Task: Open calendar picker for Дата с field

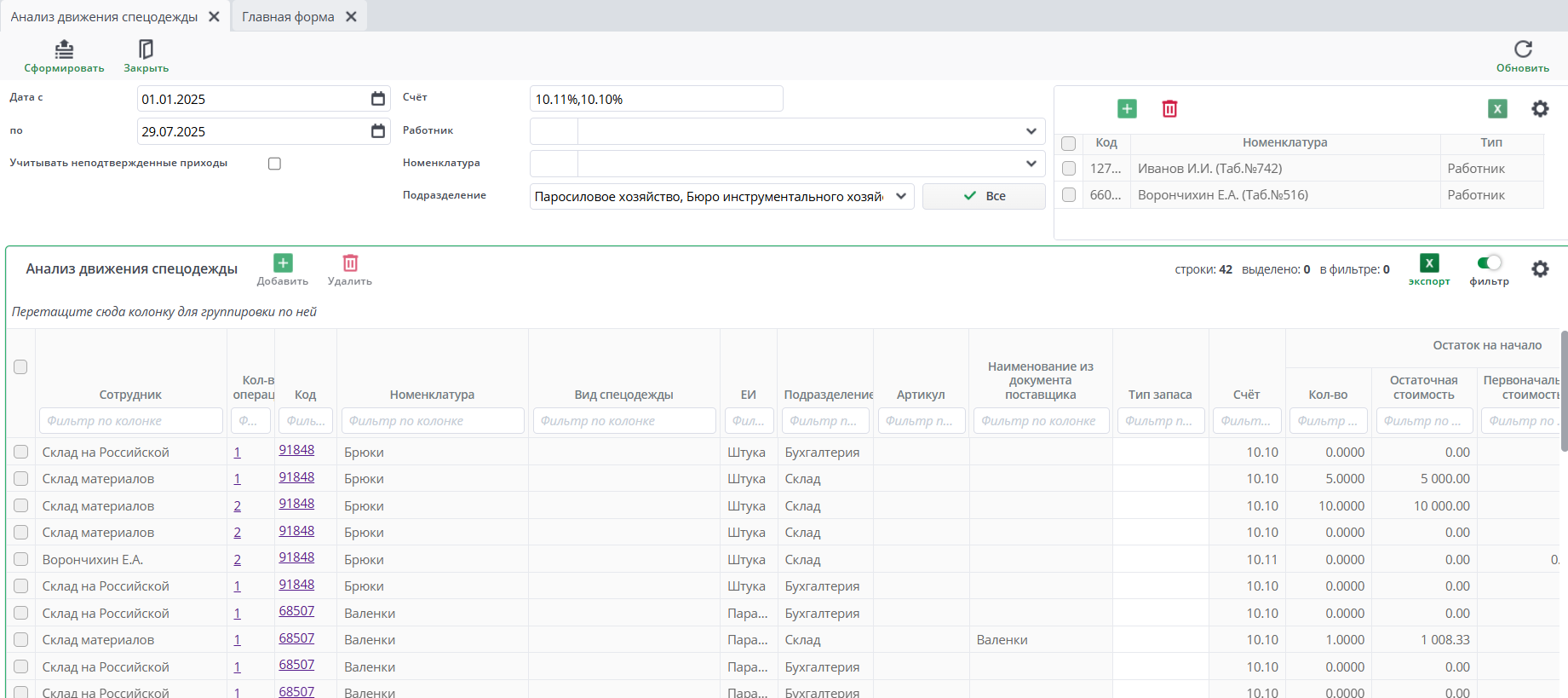Action: tap(378, 99)
